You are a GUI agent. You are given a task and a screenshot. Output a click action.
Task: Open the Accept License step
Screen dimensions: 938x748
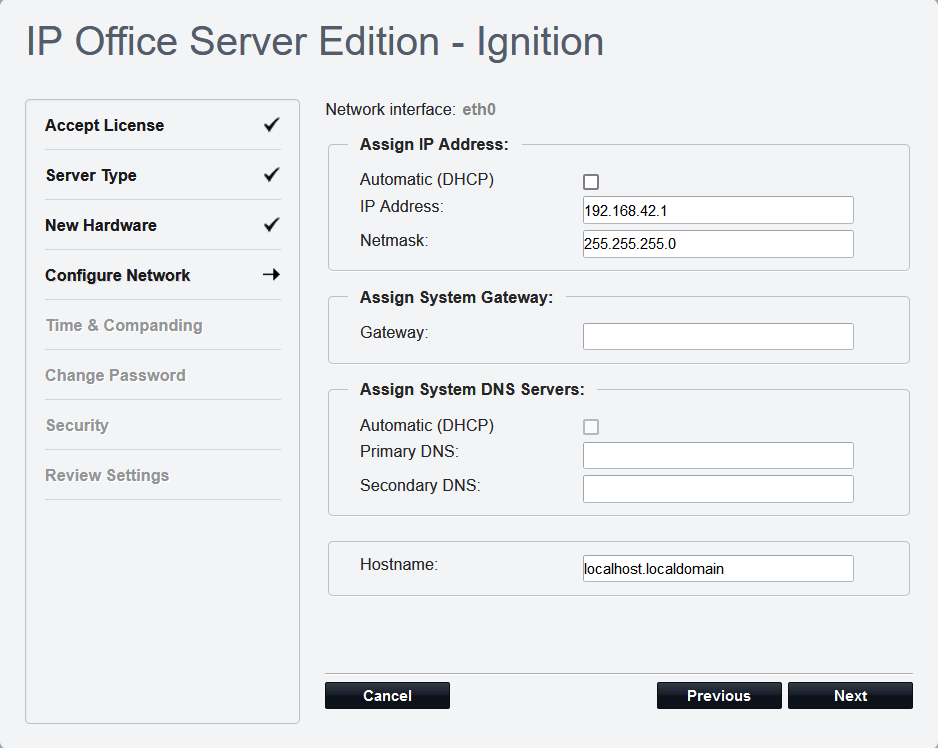(104, 125)
